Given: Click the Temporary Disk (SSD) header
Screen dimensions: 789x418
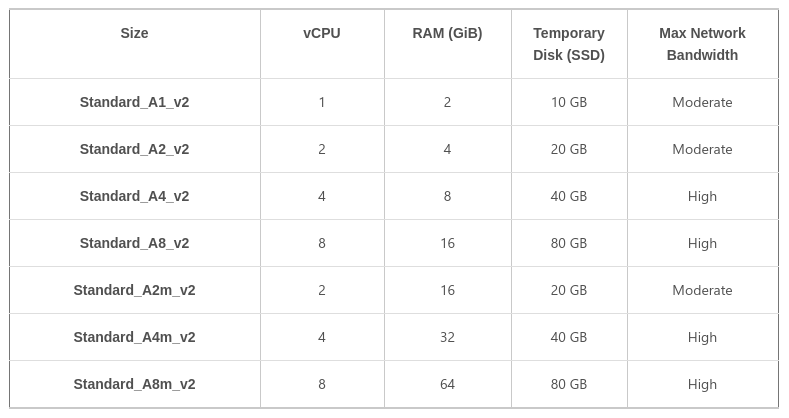Looking at the screenshot, I should point(569,44).
